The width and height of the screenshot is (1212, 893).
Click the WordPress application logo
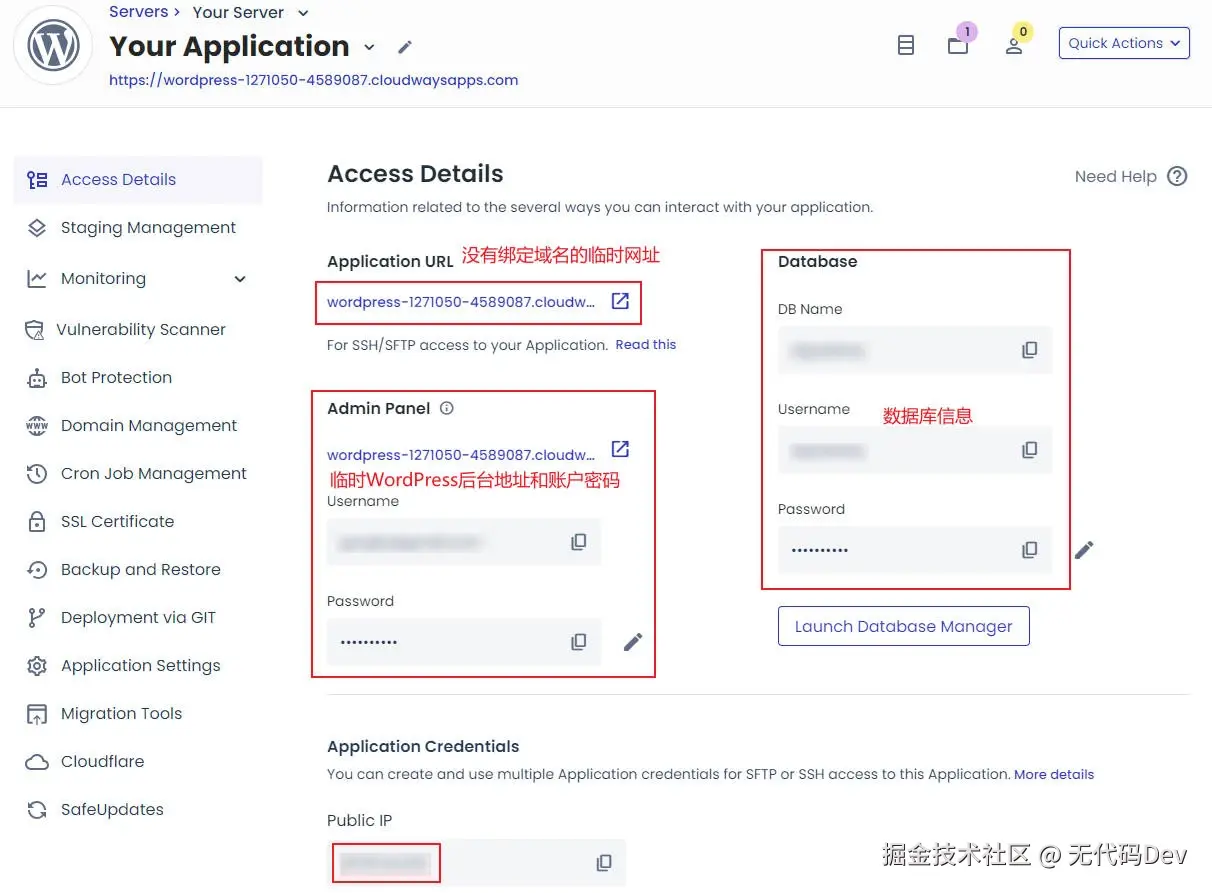coord(52,44)
